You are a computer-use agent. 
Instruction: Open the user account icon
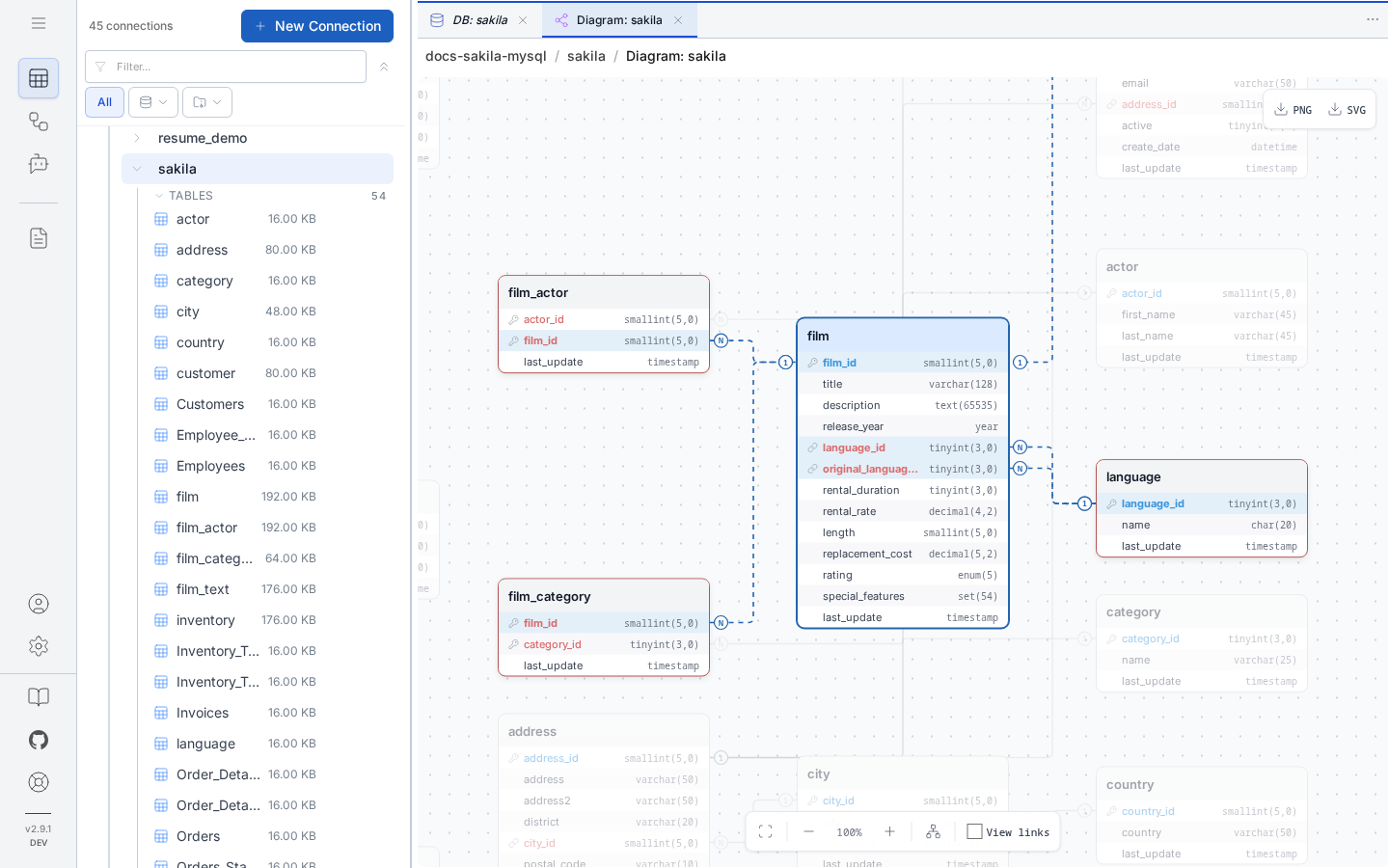pyautogui.click(x=39, y=604)
